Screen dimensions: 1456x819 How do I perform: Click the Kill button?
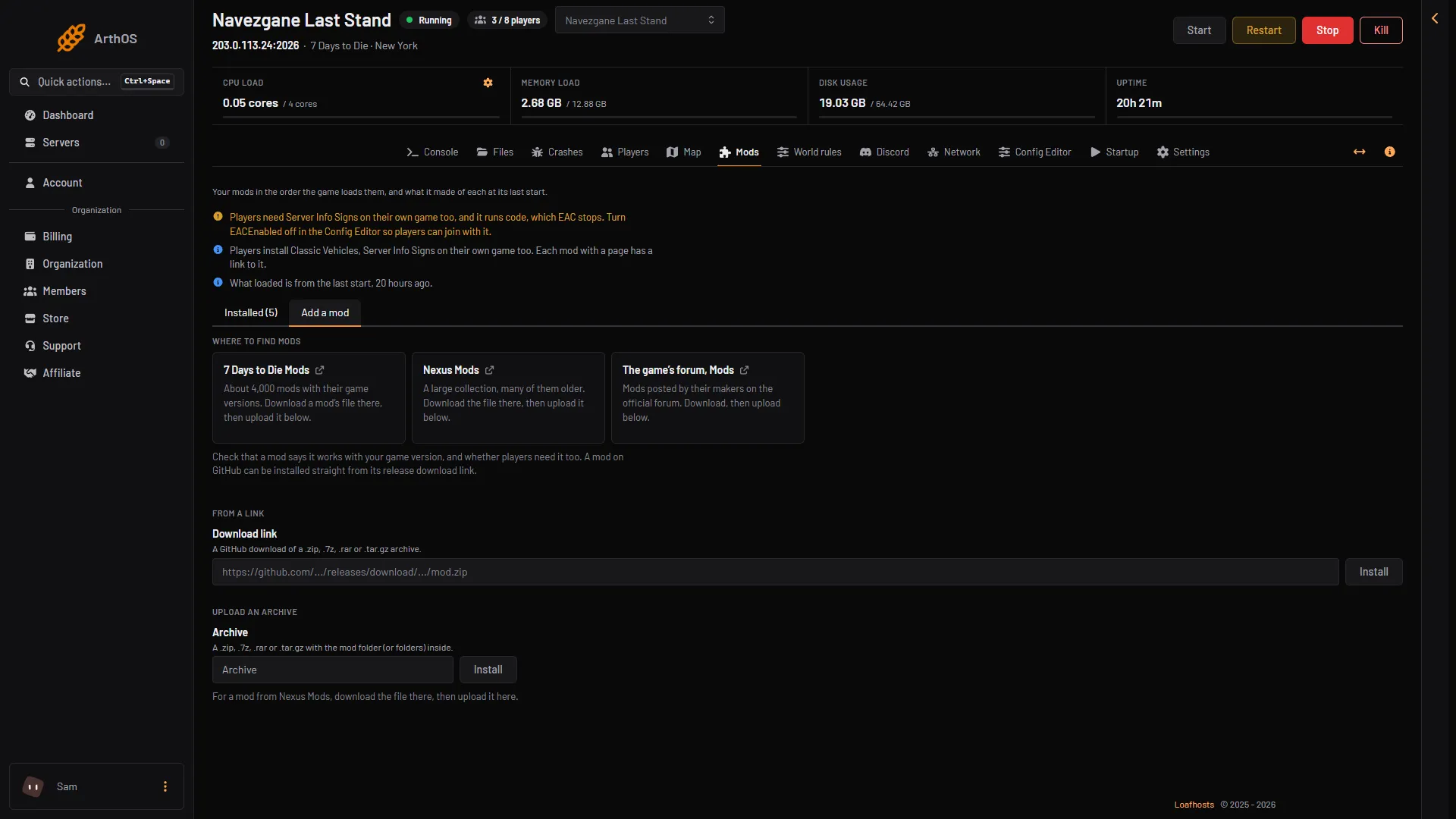coord(1382,30)
